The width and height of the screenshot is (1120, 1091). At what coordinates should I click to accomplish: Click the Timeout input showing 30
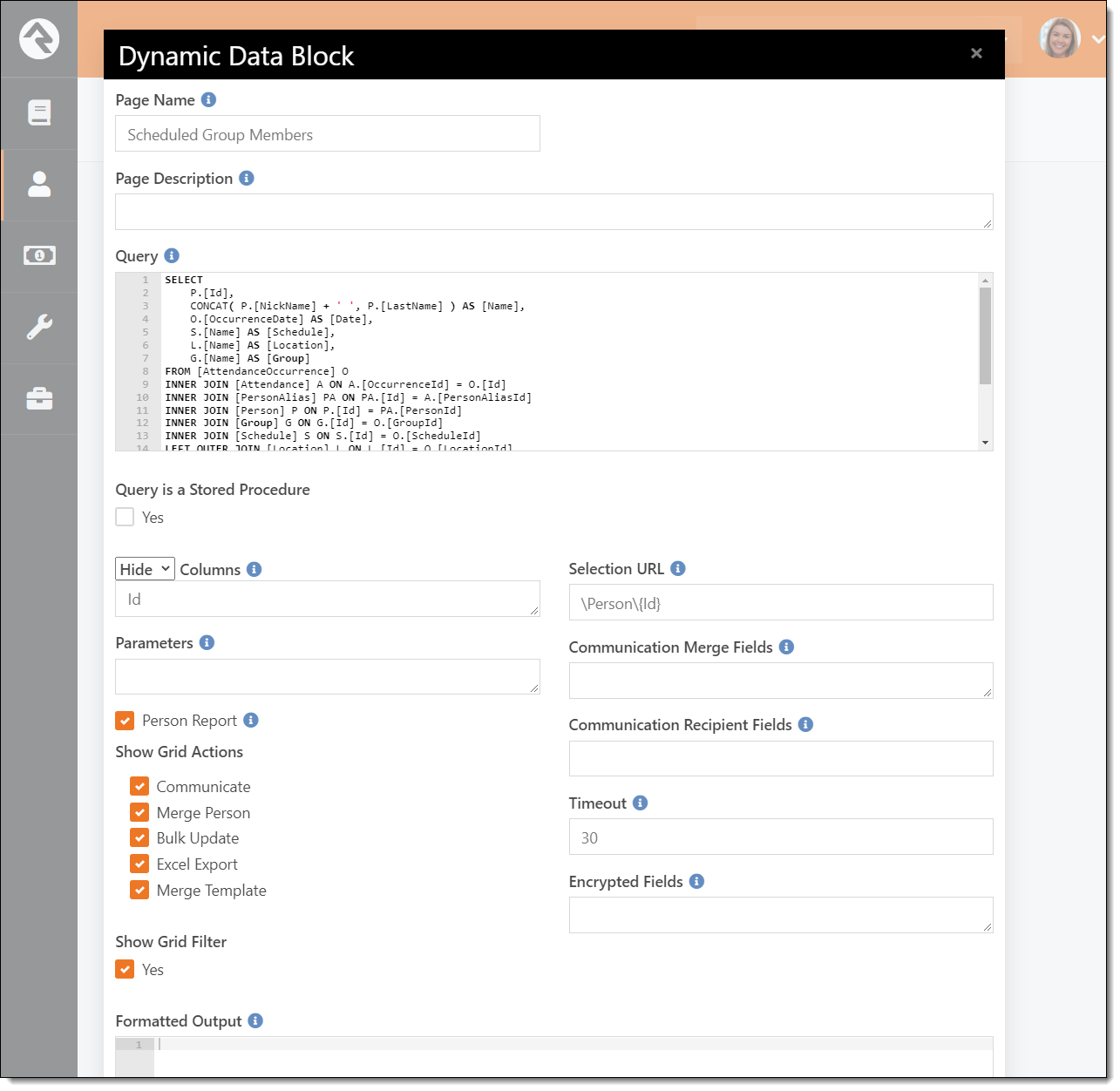tap(781, 837)
